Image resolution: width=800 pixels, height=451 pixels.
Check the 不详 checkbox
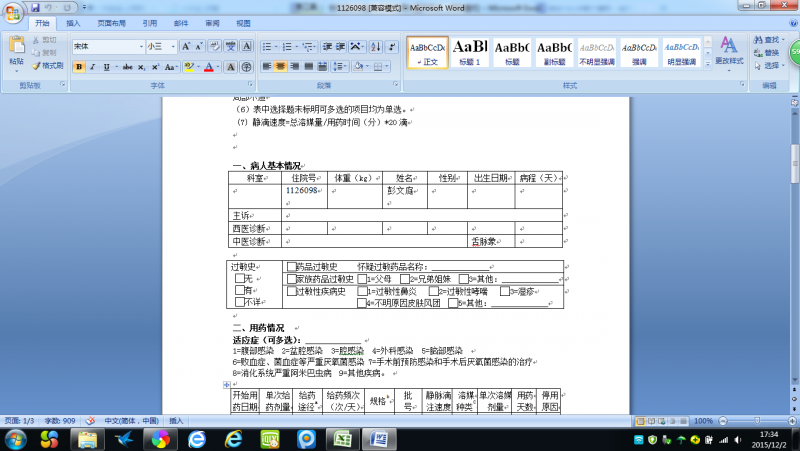[239, 302]
